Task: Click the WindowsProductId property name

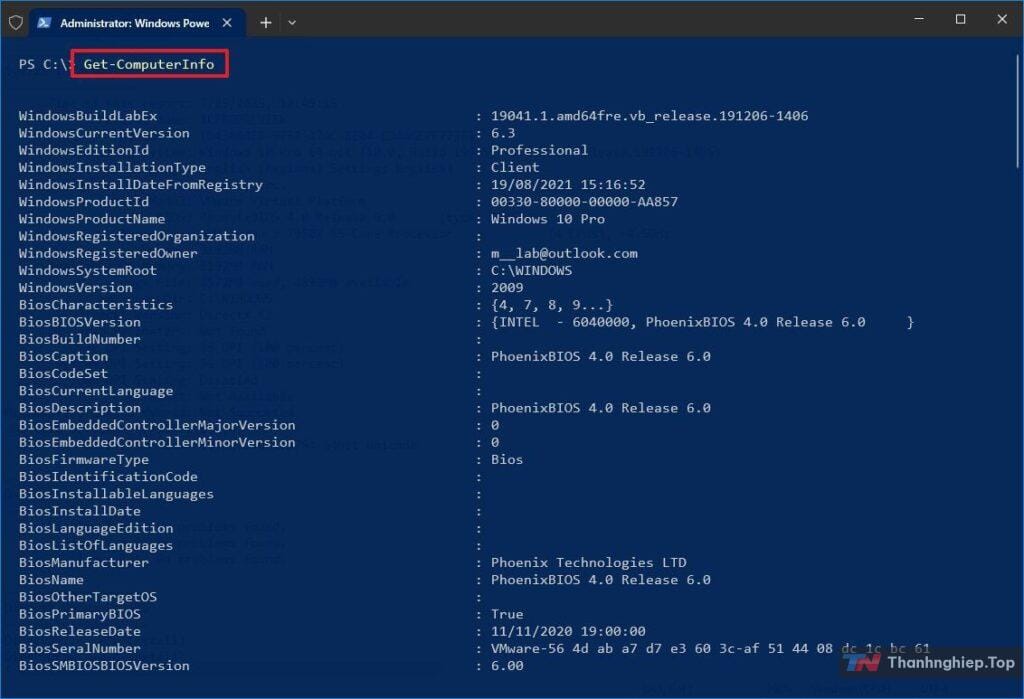Action: (x=84, y=202)
